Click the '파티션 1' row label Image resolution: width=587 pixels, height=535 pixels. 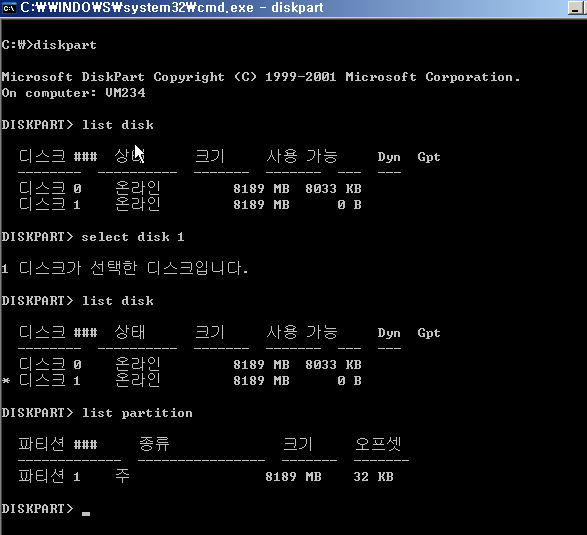click(x=49, y=476)
